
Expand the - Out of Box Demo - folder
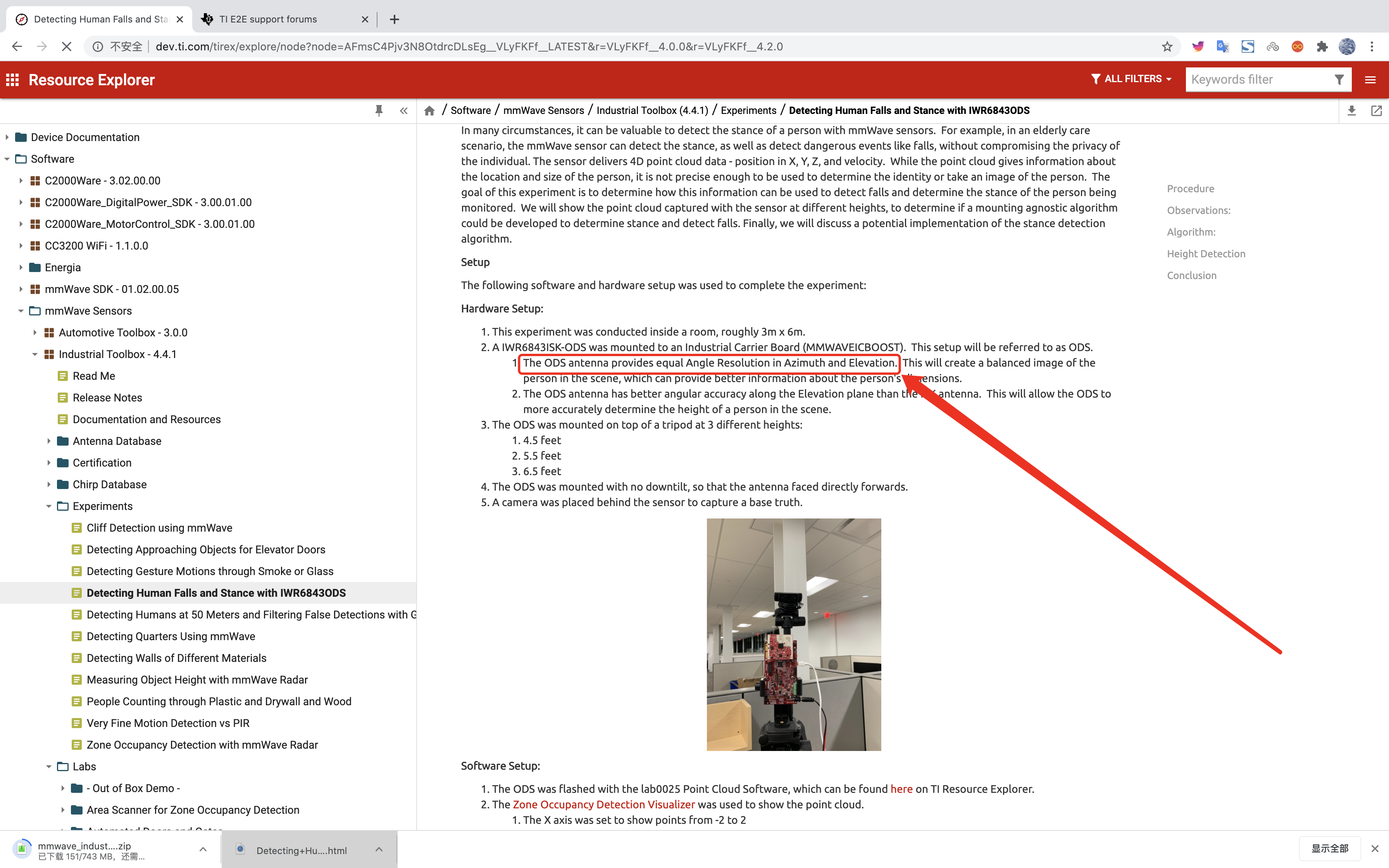point(62,788)
